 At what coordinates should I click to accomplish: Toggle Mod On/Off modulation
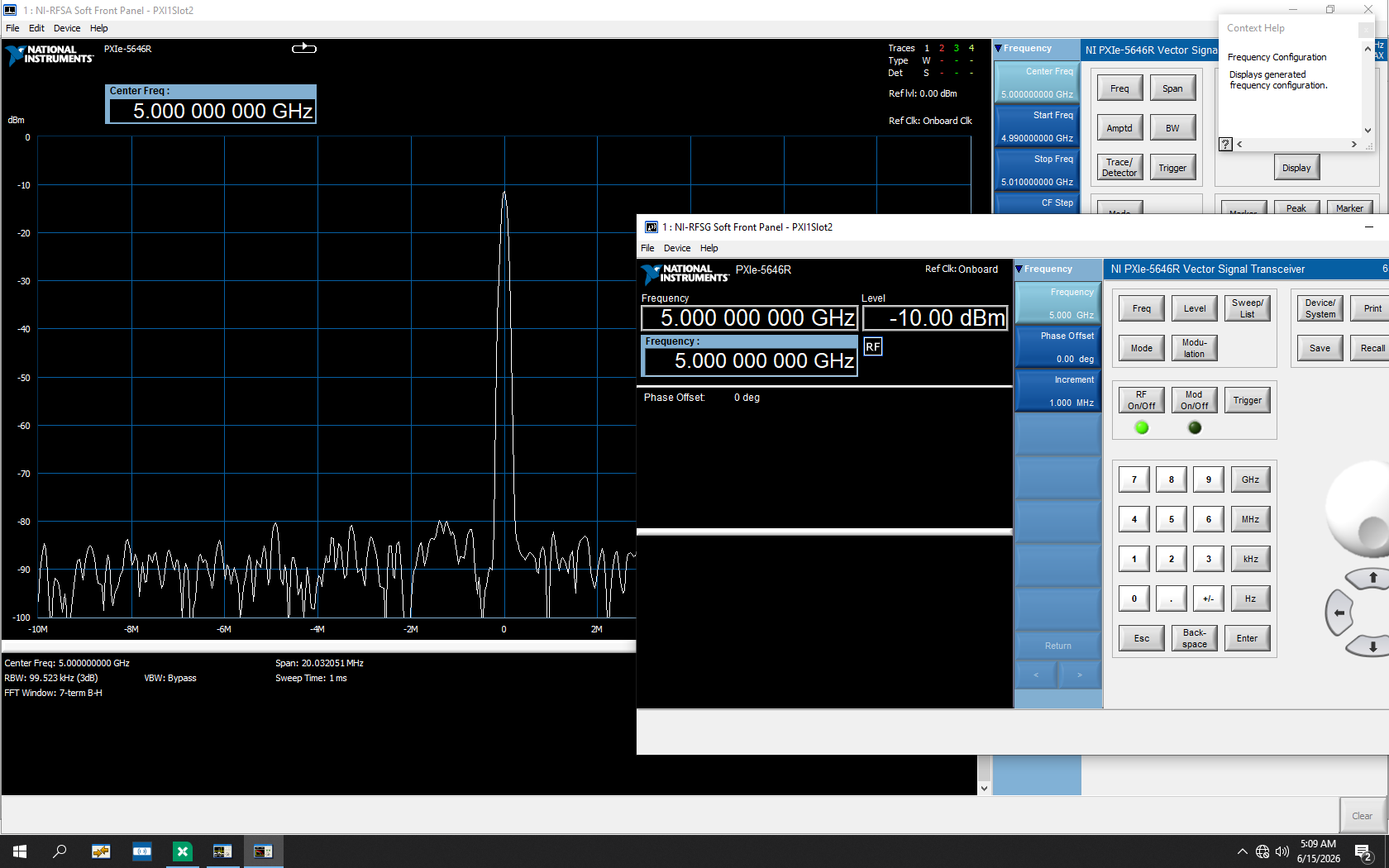[1195, 400]
